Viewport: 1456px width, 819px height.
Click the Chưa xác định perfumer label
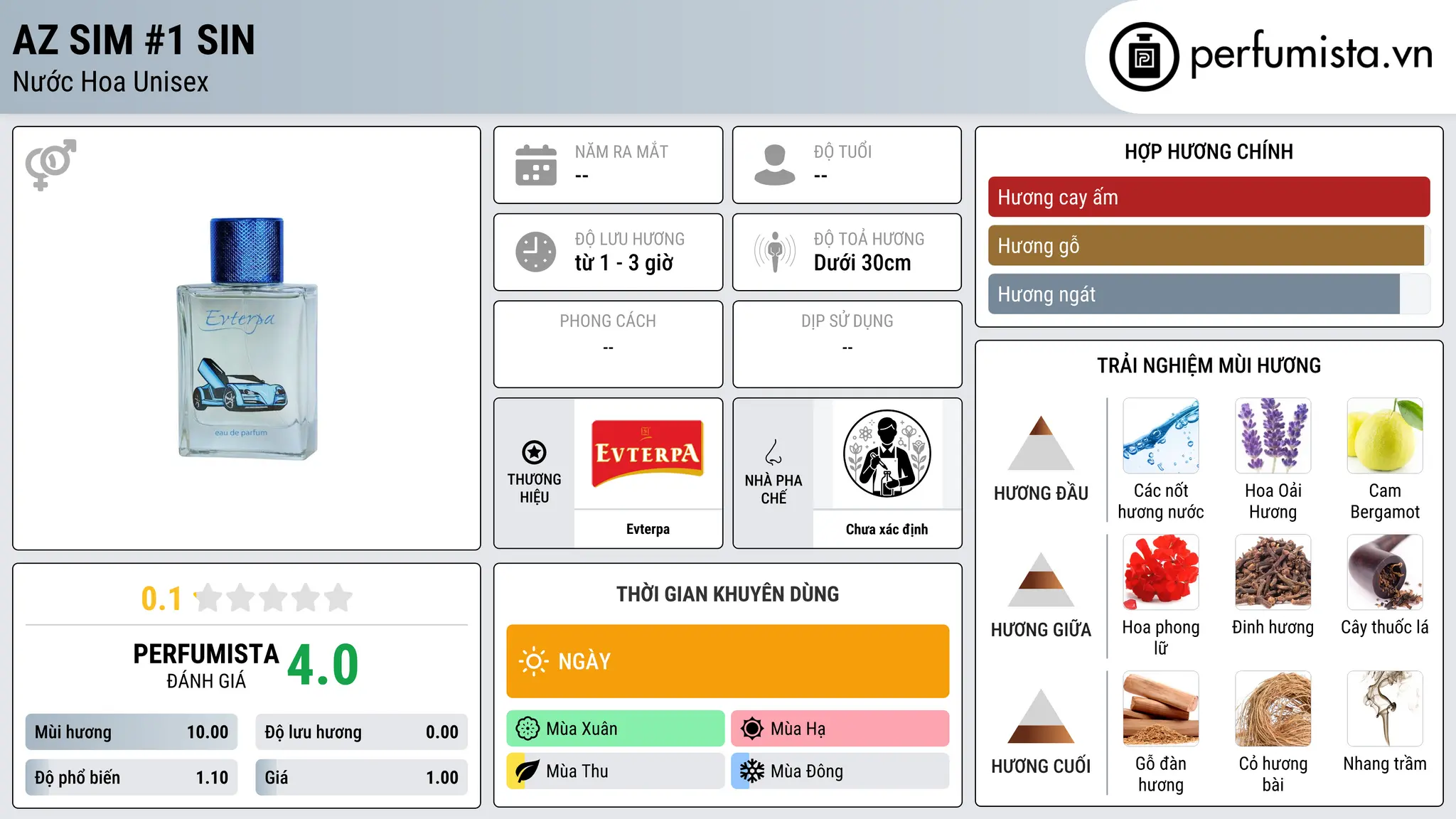(x=887, y=529)
